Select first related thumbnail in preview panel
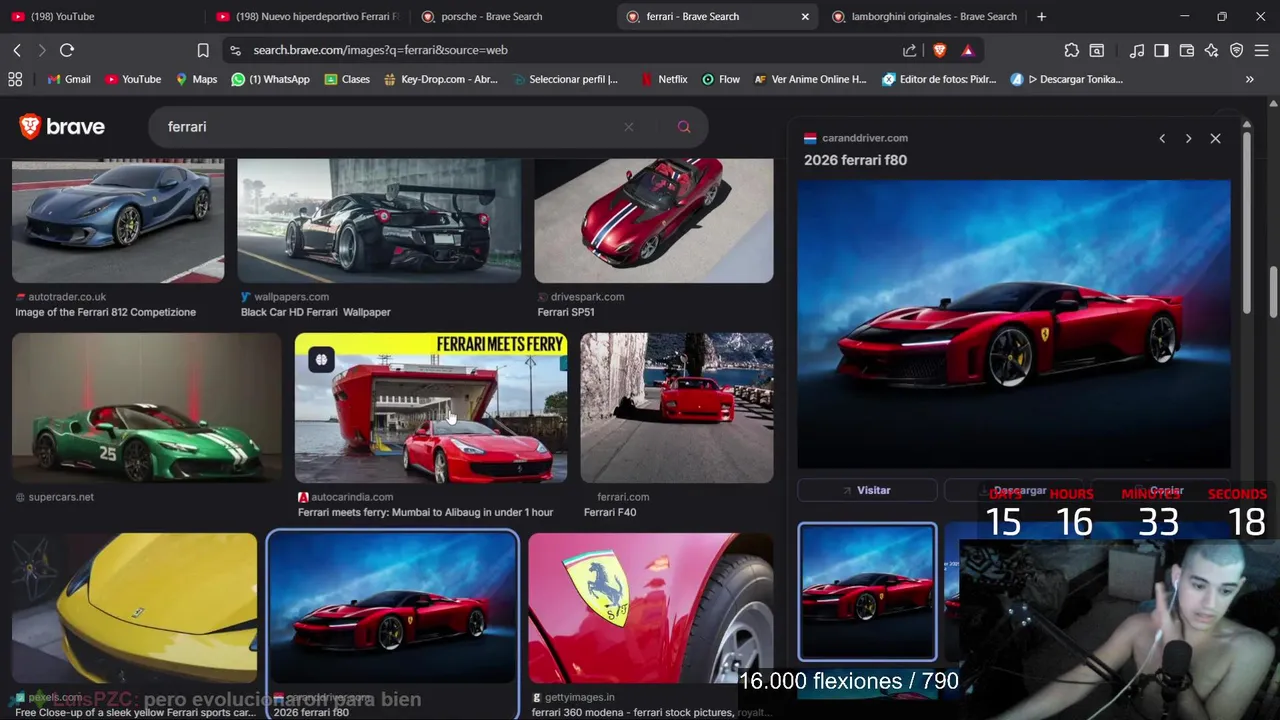 pyautogui.click(x=867, y=592)
